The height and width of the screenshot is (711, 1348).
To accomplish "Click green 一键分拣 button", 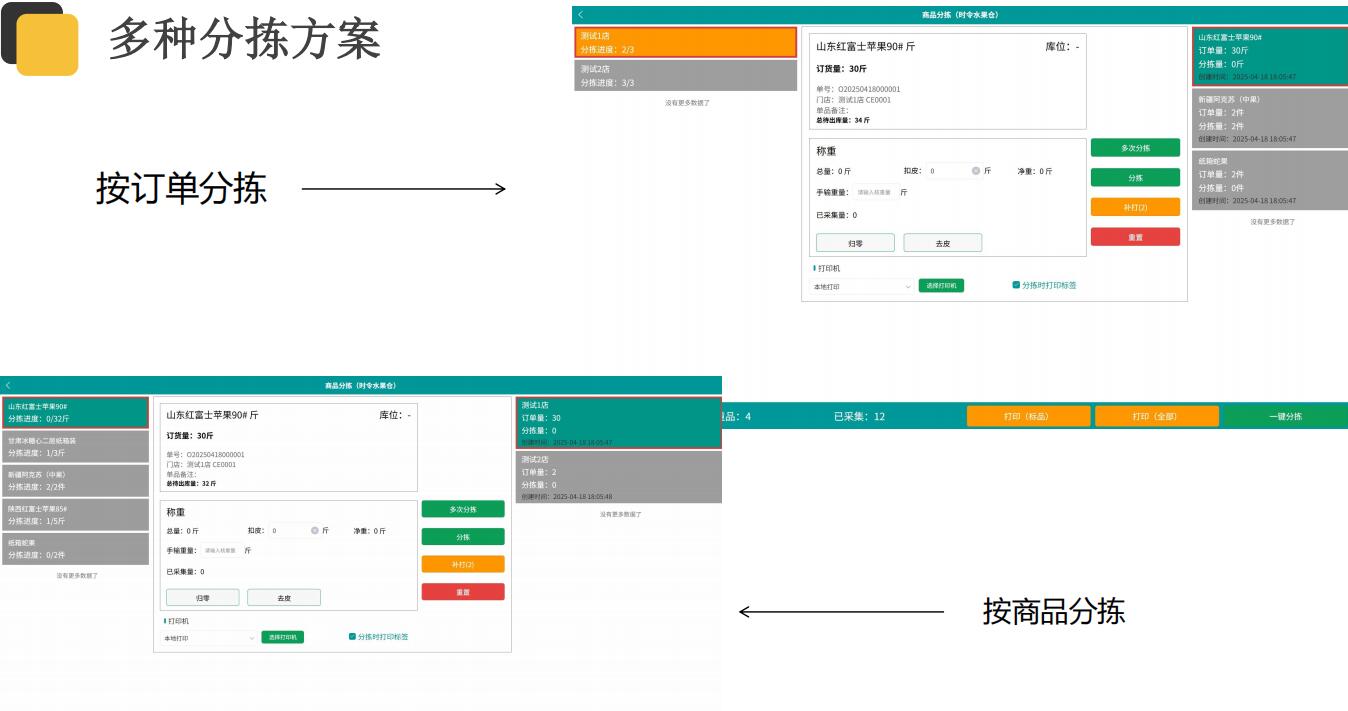I will tap(1286, 416).
